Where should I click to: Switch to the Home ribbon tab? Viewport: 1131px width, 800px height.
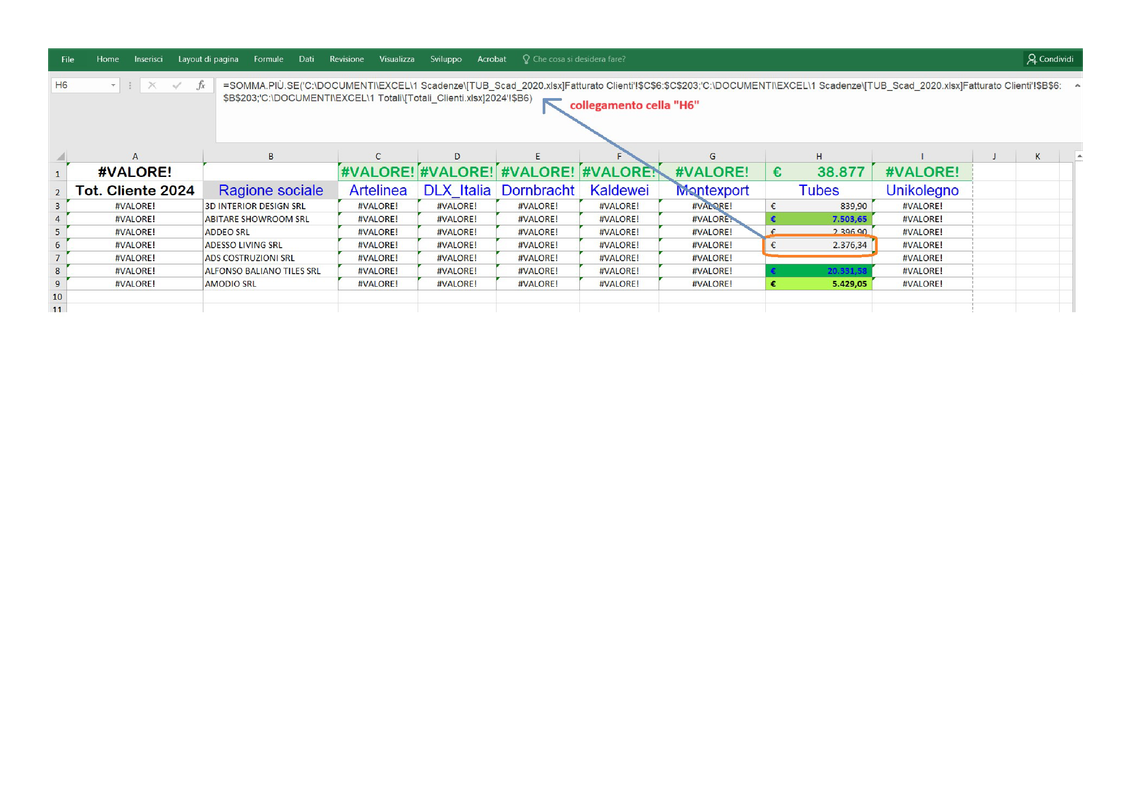click(107, 59)
